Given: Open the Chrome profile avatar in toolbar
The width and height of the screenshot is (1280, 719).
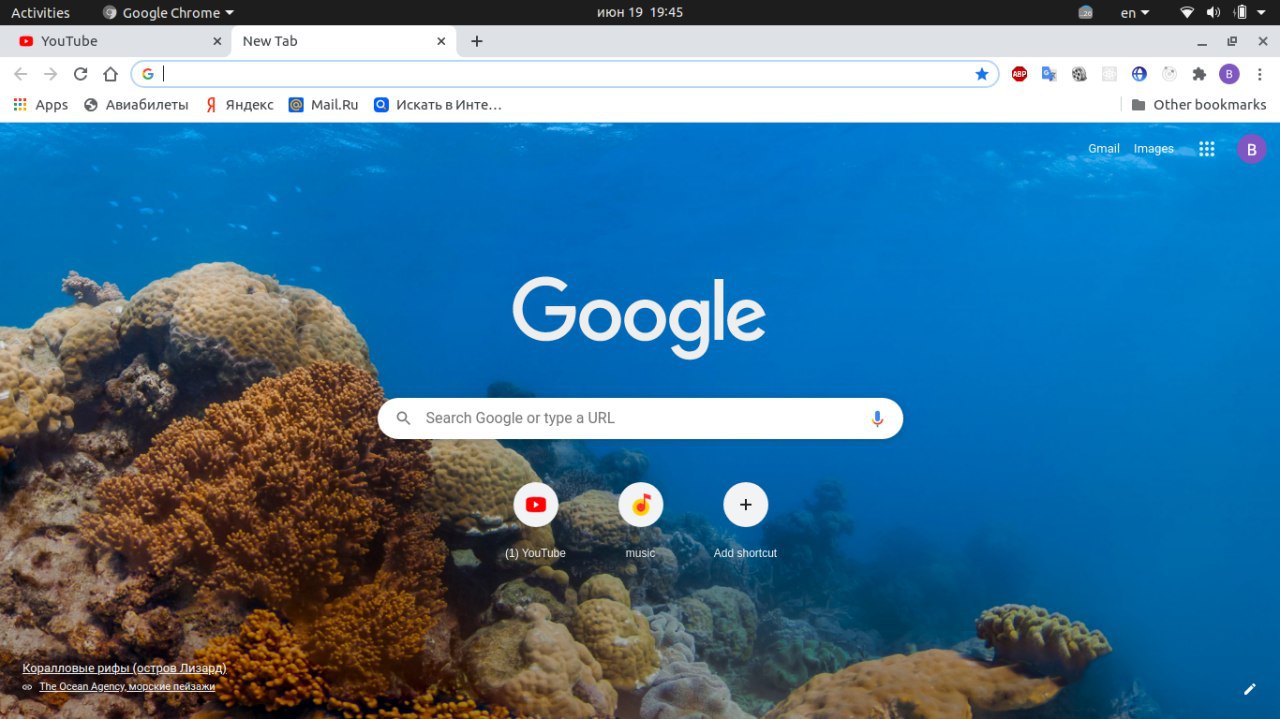Looking at the screenshot, I should click(1229, 74).
